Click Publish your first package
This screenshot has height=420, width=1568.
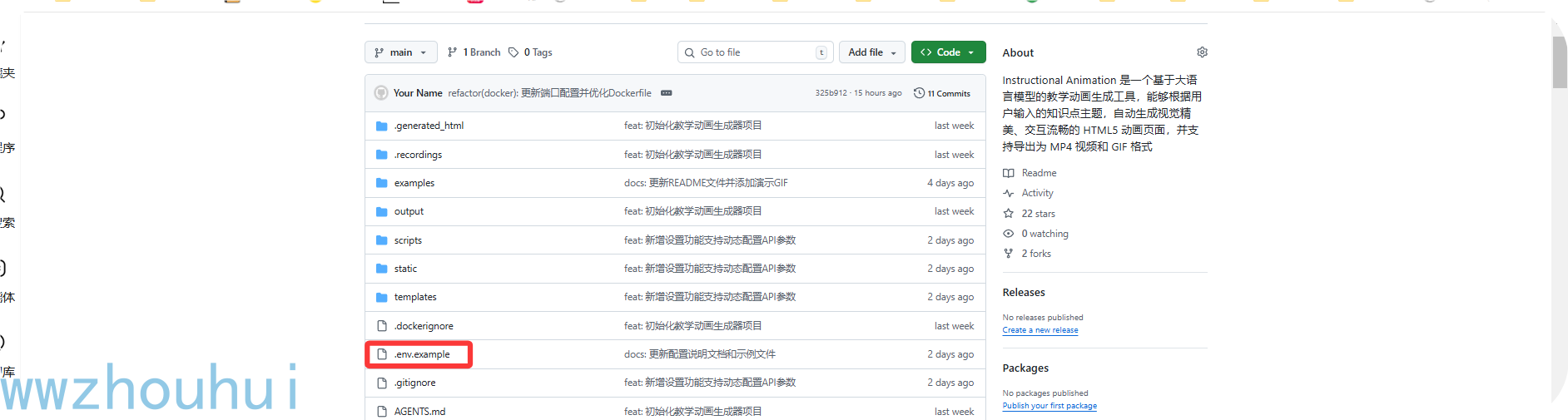tap(1049, 406)
